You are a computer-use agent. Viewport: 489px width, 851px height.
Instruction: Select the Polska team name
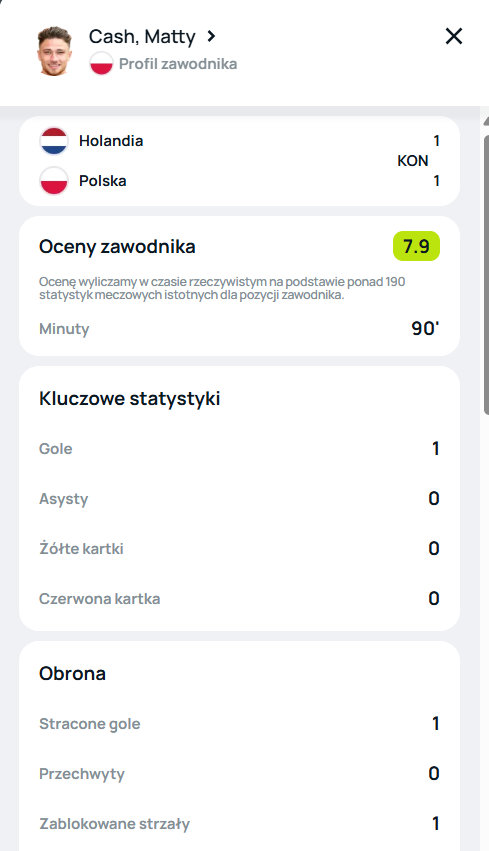coord(103,181)
